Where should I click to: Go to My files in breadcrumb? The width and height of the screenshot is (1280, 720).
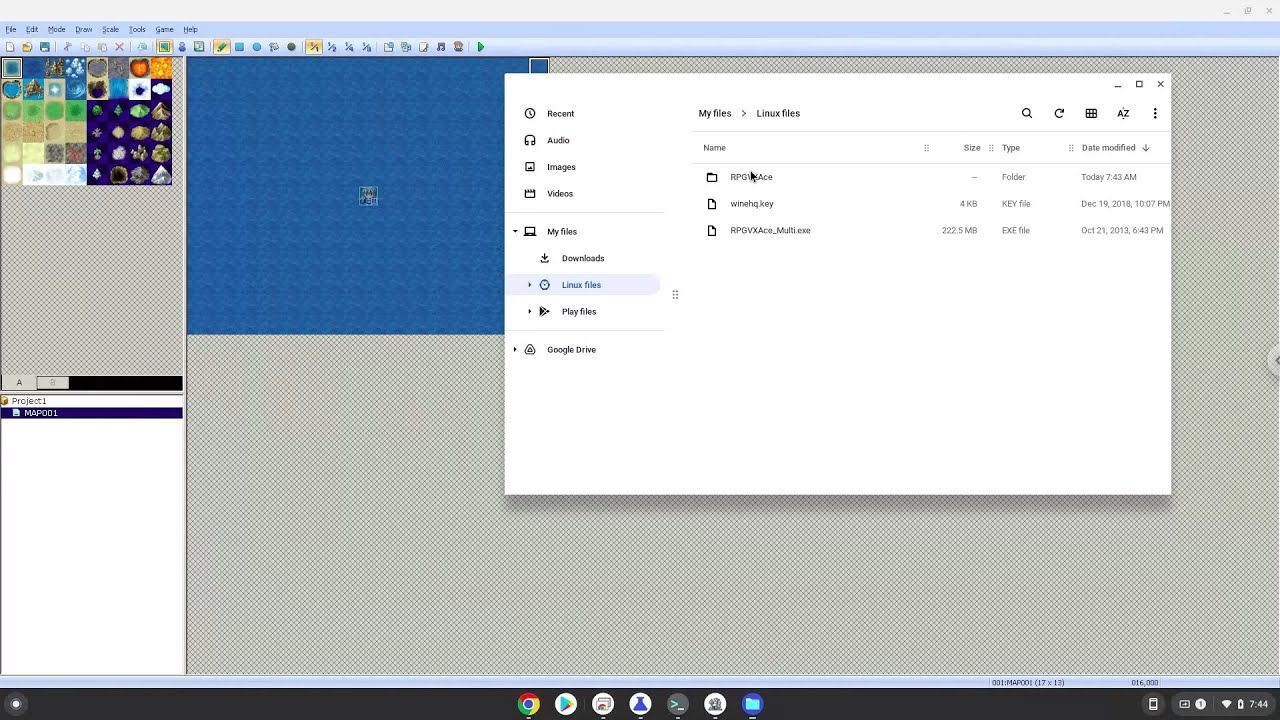(715, 113)
